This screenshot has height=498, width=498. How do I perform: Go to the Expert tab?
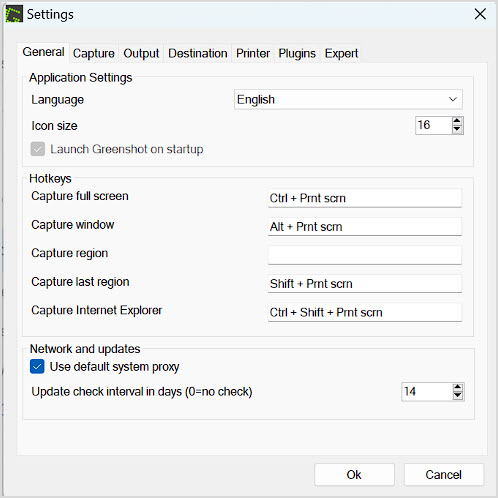(341, 53)
